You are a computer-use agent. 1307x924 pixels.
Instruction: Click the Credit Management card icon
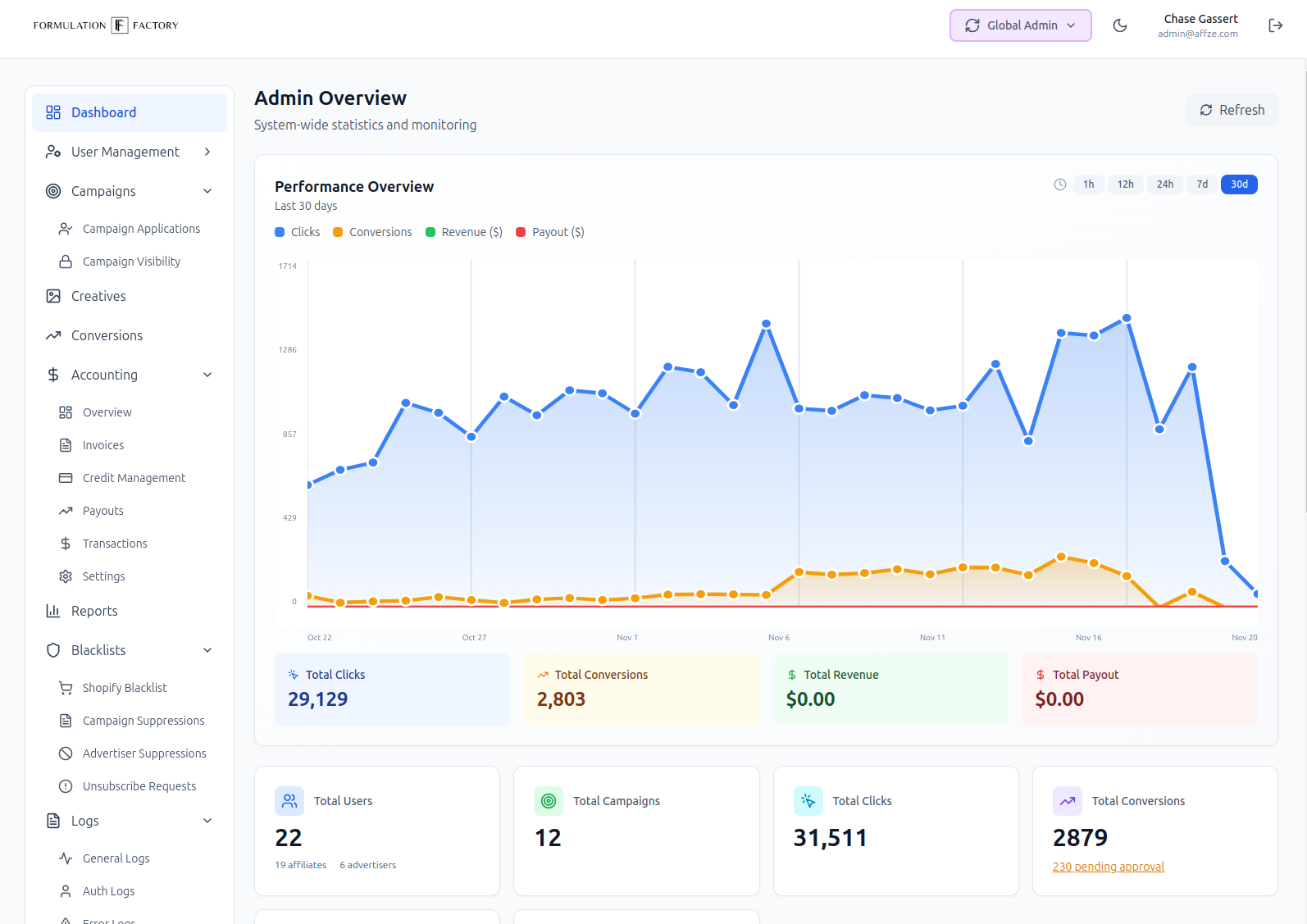[66, 478]
